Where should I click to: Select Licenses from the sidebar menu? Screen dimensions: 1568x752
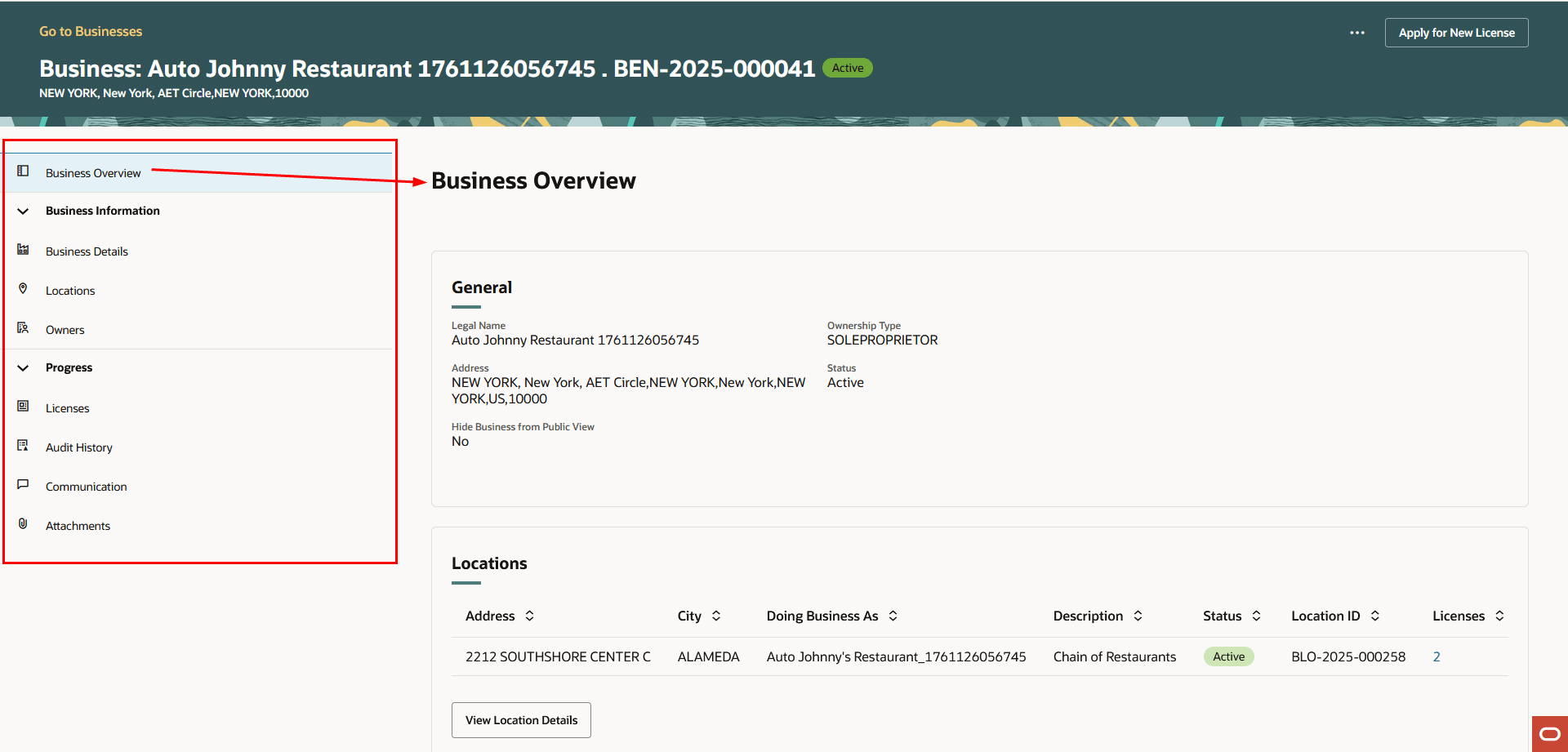pyautogui.click(x=67, y=407)
